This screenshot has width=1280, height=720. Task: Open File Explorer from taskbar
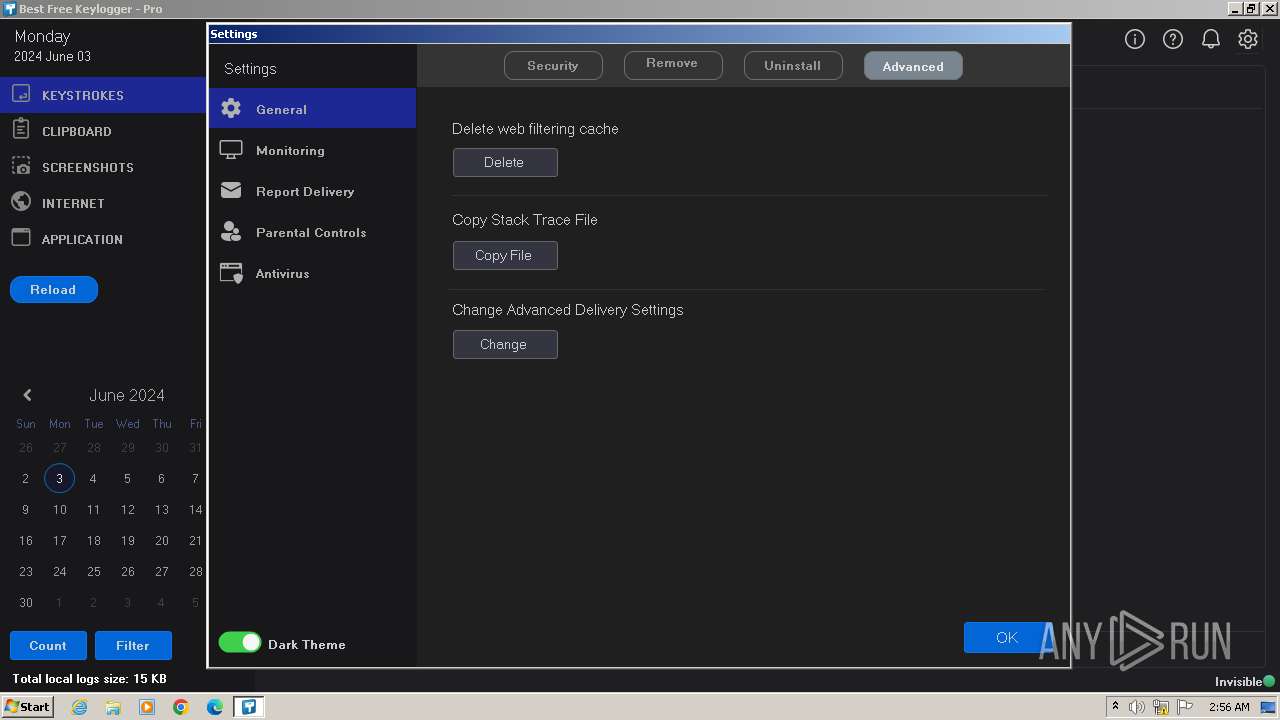(113, 707)
